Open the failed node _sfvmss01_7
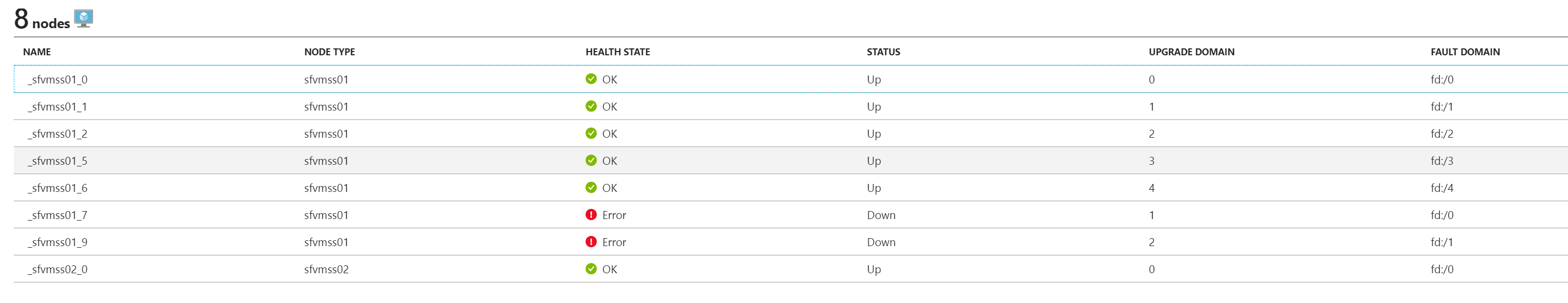The height and width of the screenshot is (303, 1568). (x=58, y=215)
